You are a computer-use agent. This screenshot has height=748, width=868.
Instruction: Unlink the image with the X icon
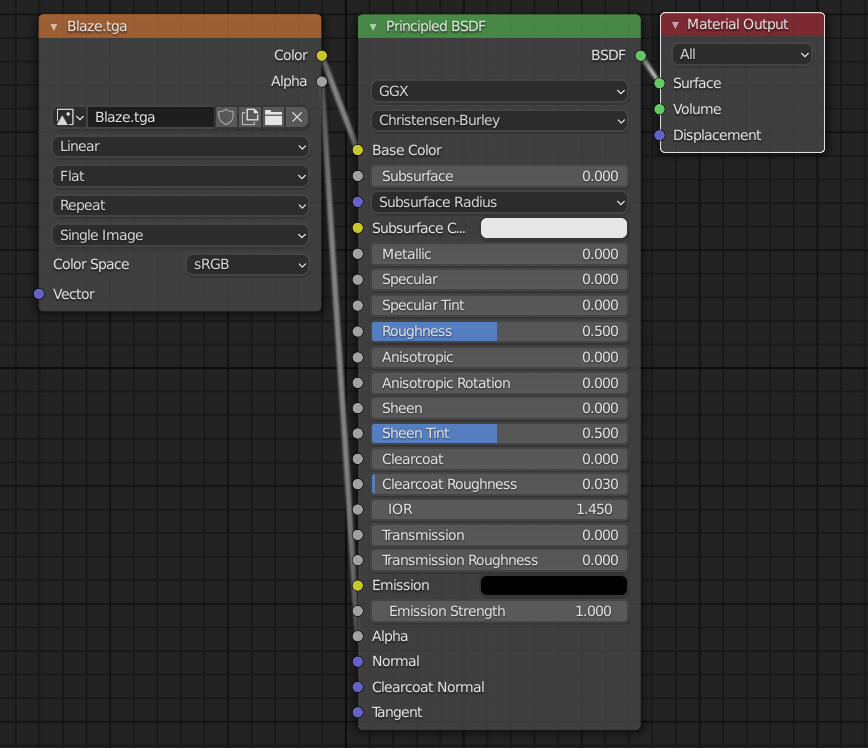[x=297, y=117]
